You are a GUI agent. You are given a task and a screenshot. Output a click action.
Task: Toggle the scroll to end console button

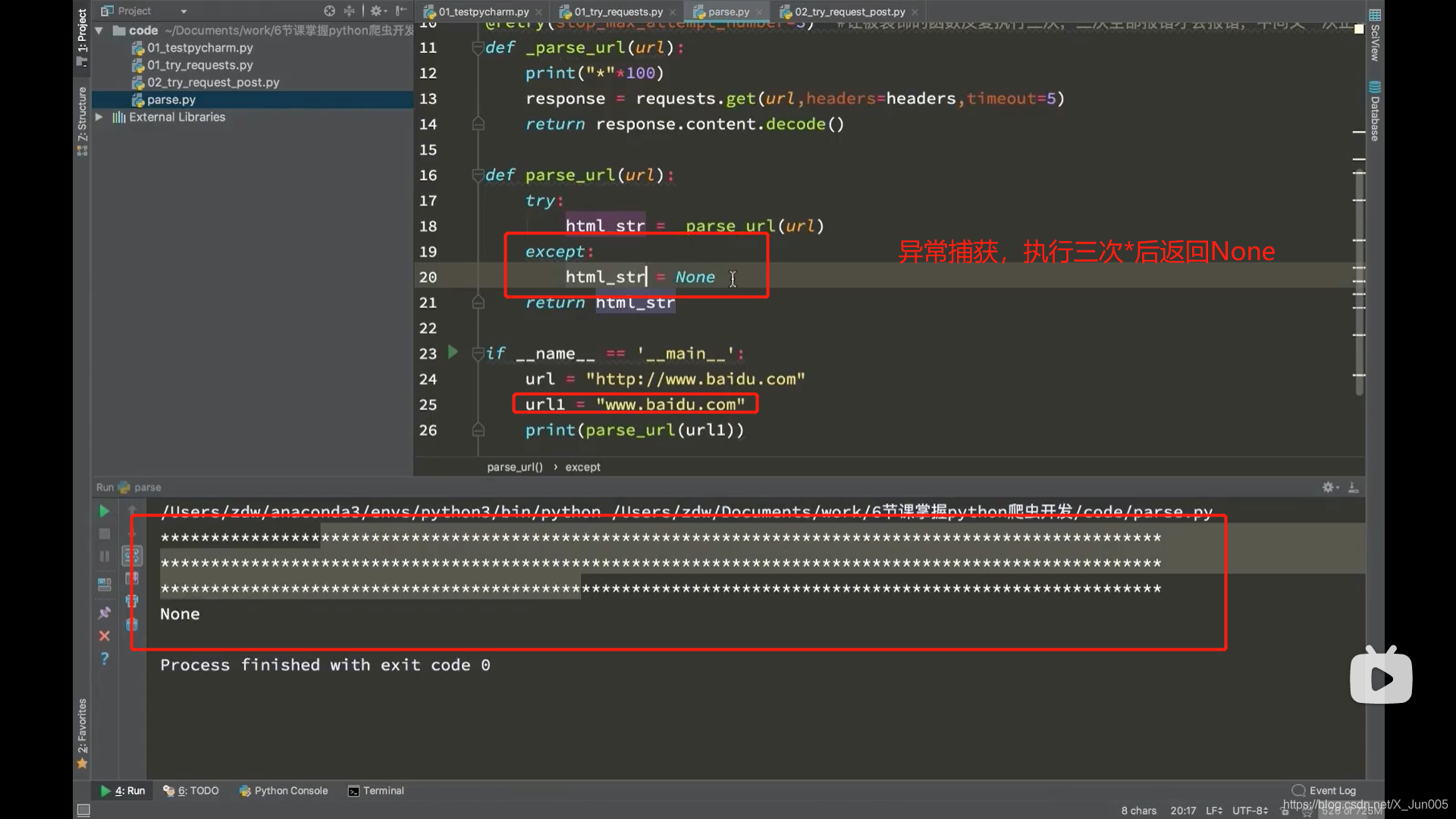[x=132, y=578]
